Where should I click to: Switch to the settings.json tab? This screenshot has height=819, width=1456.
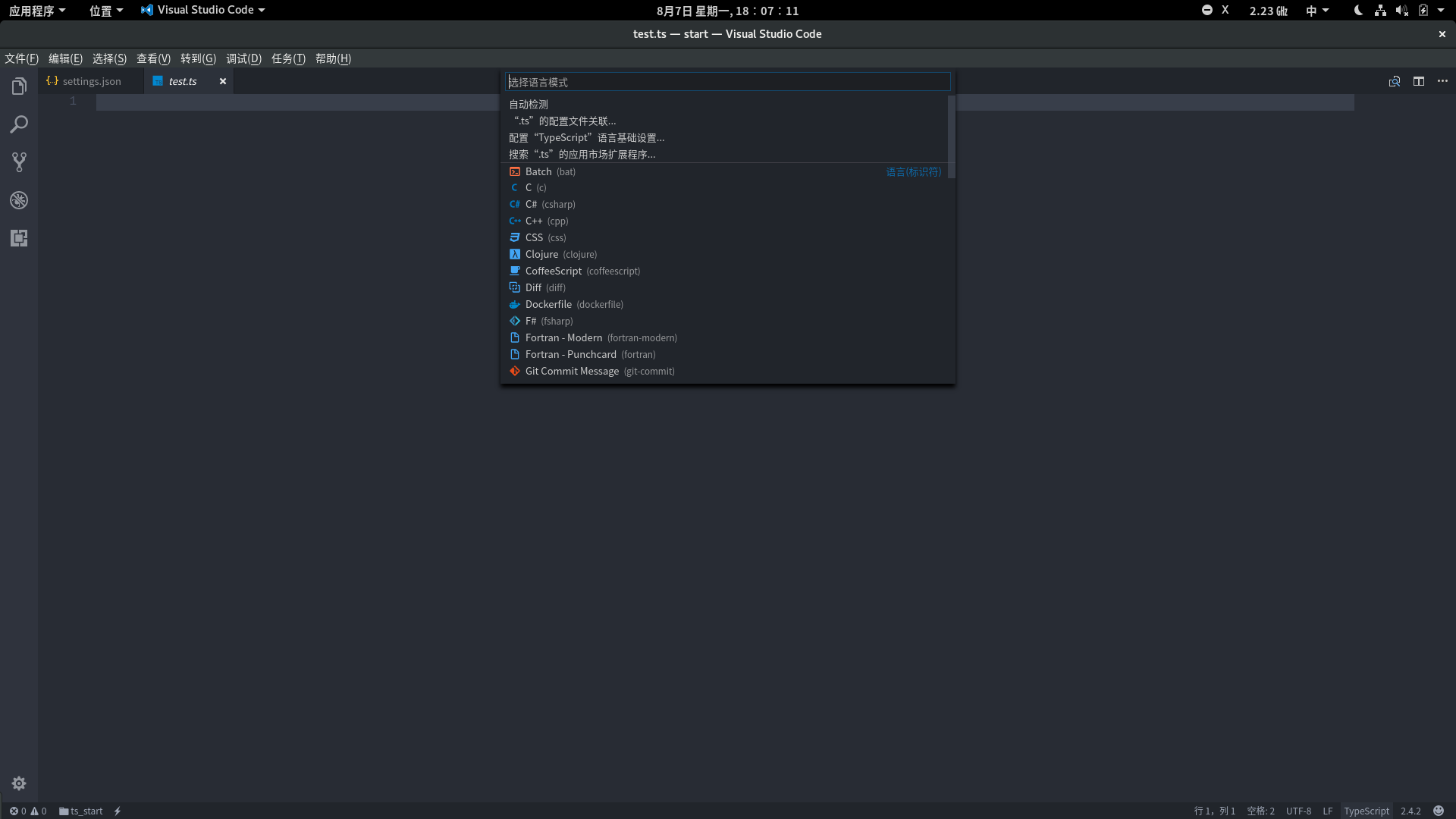pyautogui.click(x=91, y=81)
